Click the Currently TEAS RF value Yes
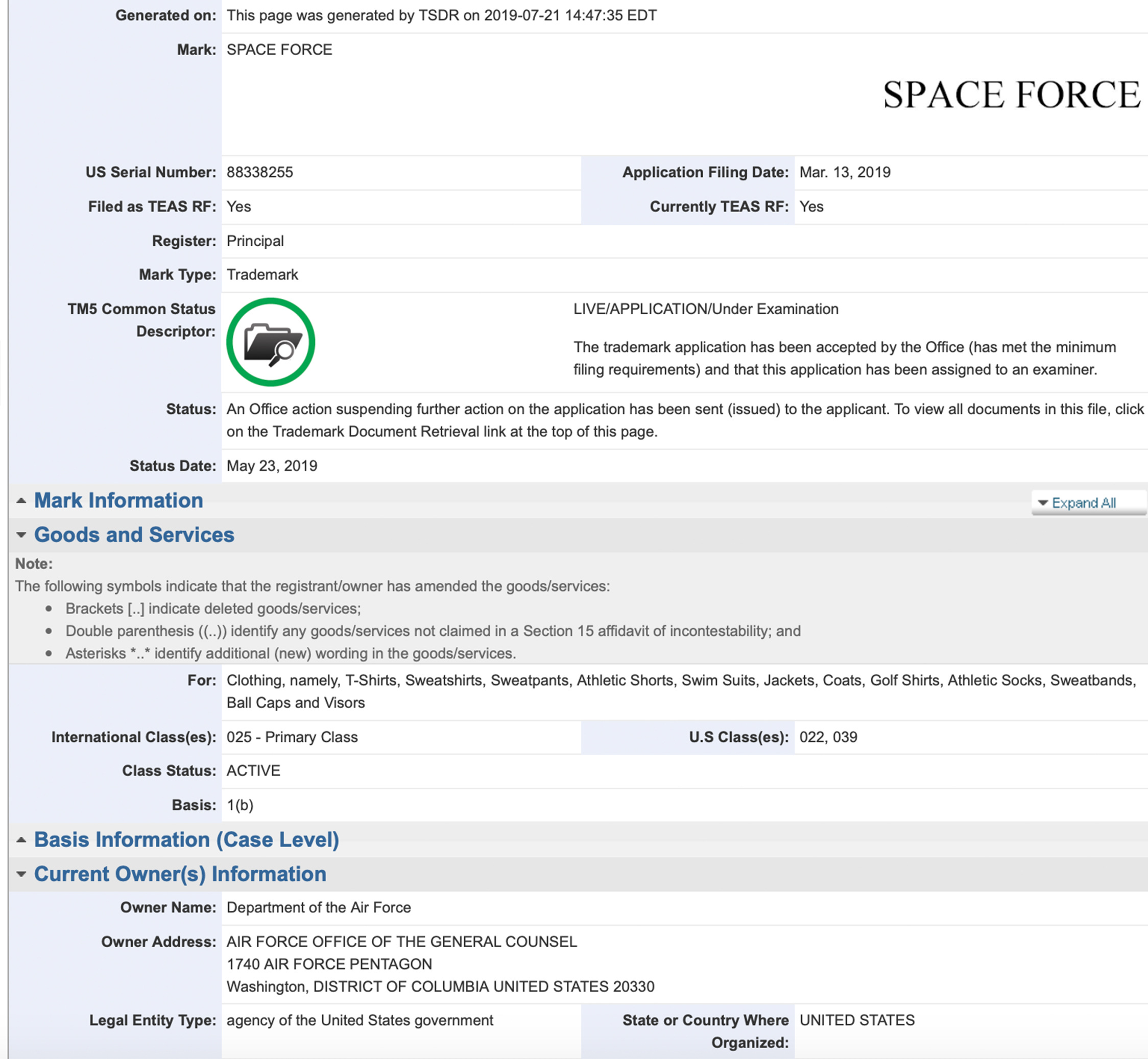Image resolution: width=1148 pixels, height=1059 pixels. [811, 207]
